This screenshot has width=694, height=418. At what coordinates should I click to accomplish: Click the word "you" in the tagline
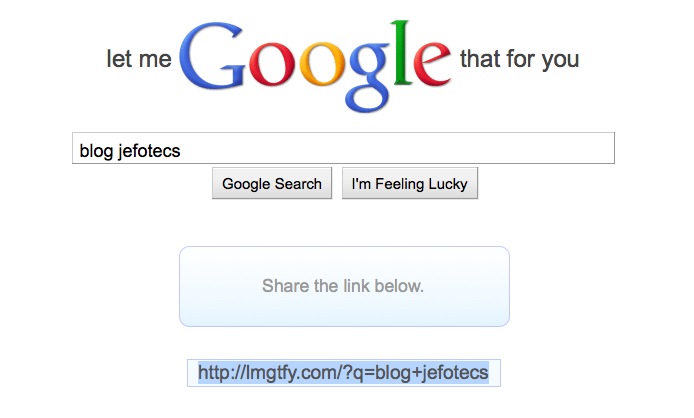560,60
